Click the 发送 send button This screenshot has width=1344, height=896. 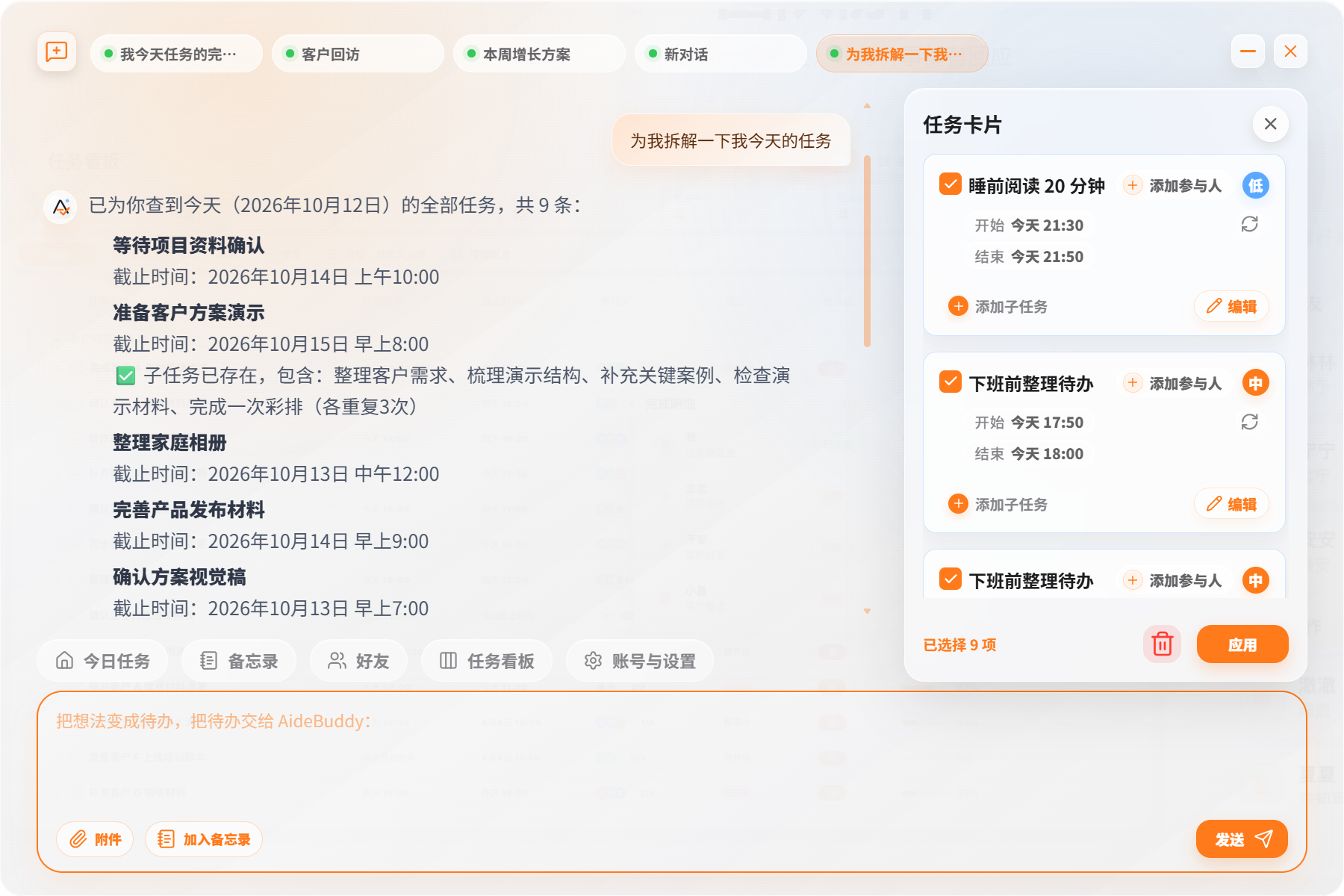click(1242, 839)
